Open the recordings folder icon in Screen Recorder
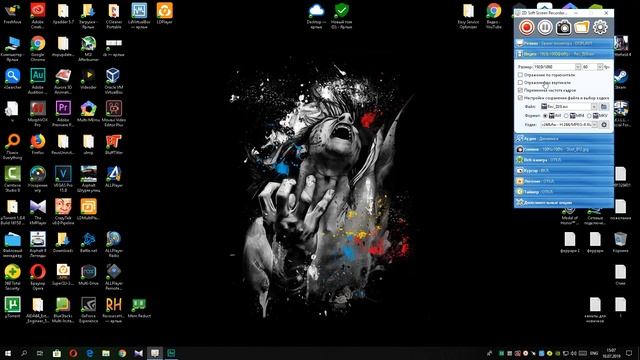 point(582,27)
